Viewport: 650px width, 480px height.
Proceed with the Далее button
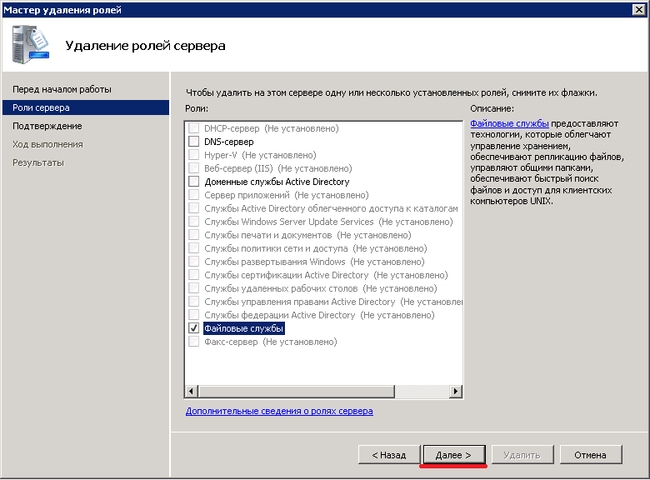pyautogui.click(x=454, y=455)
